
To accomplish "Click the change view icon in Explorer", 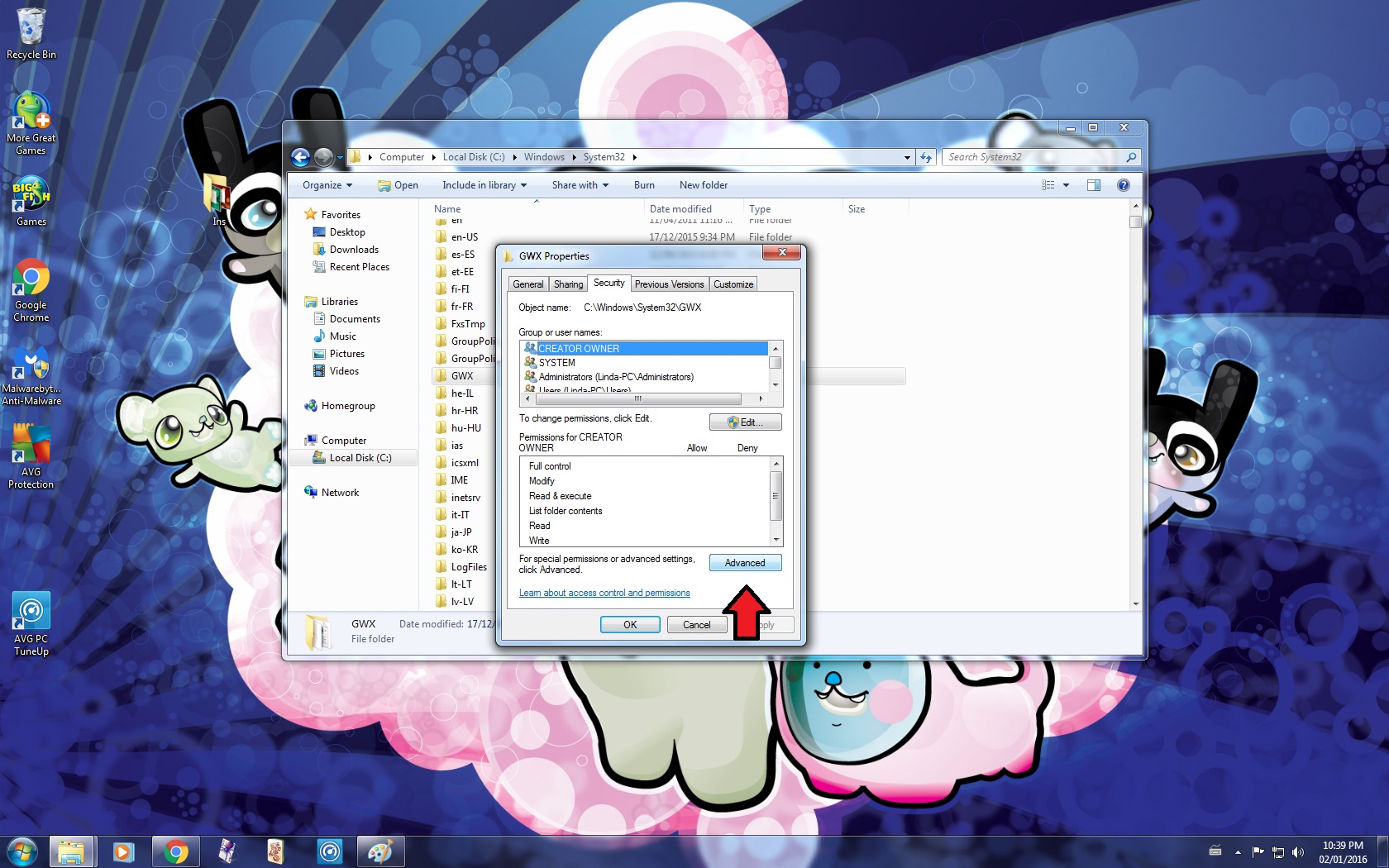I will tap(1048, 185).
